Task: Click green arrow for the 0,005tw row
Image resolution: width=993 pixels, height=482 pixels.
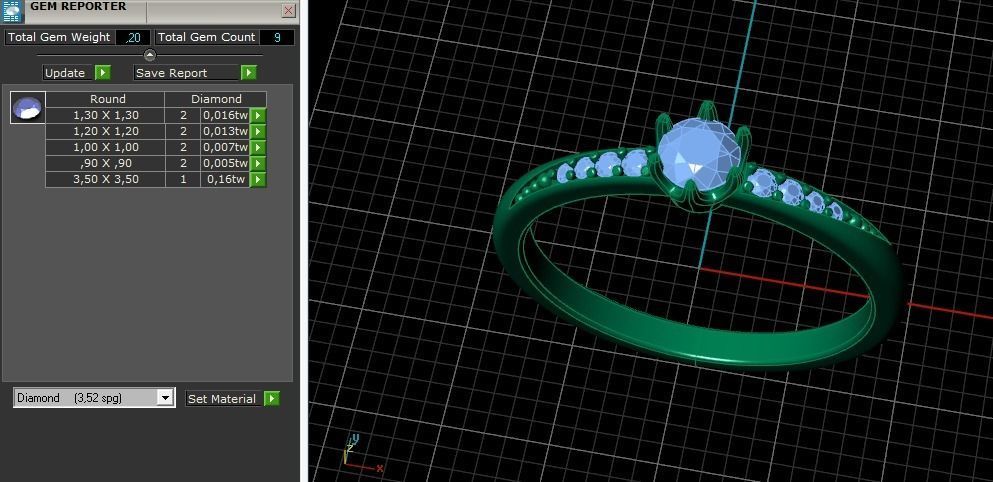Action: tap(258, 163)
